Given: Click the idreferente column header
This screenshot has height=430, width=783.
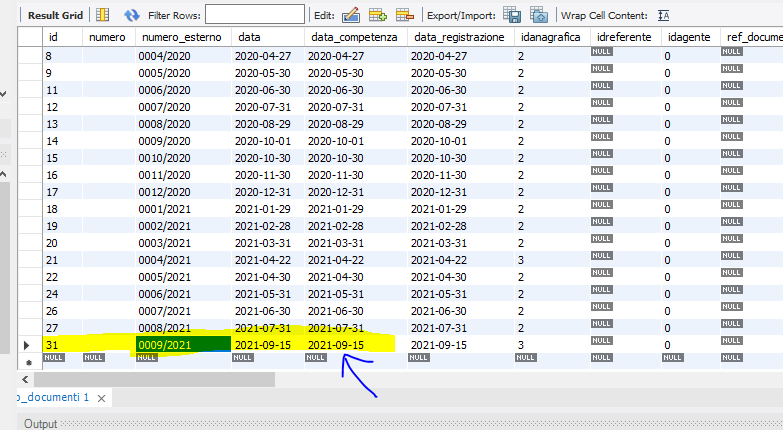Looking at the screenshot, I should coord(625,37).
